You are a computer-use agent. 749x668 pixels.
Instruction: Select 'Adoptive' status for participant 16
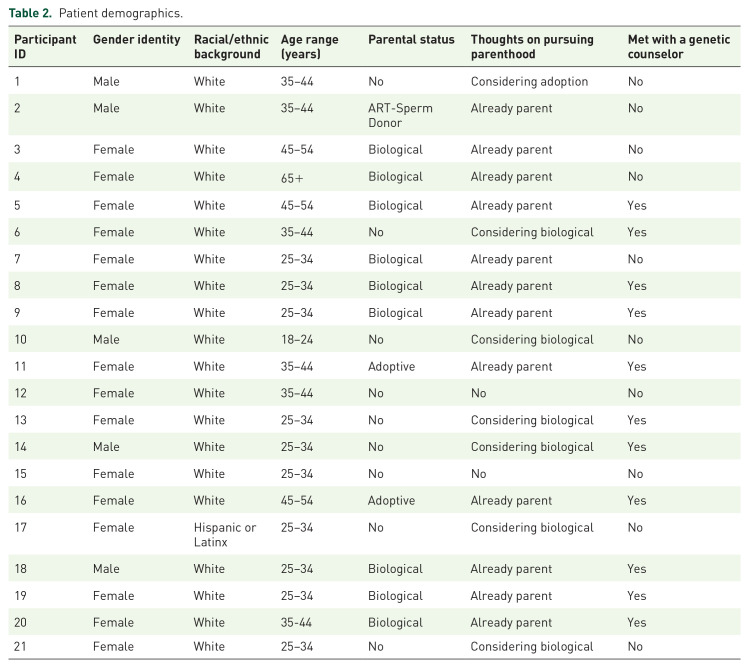(x=391, y=501)
